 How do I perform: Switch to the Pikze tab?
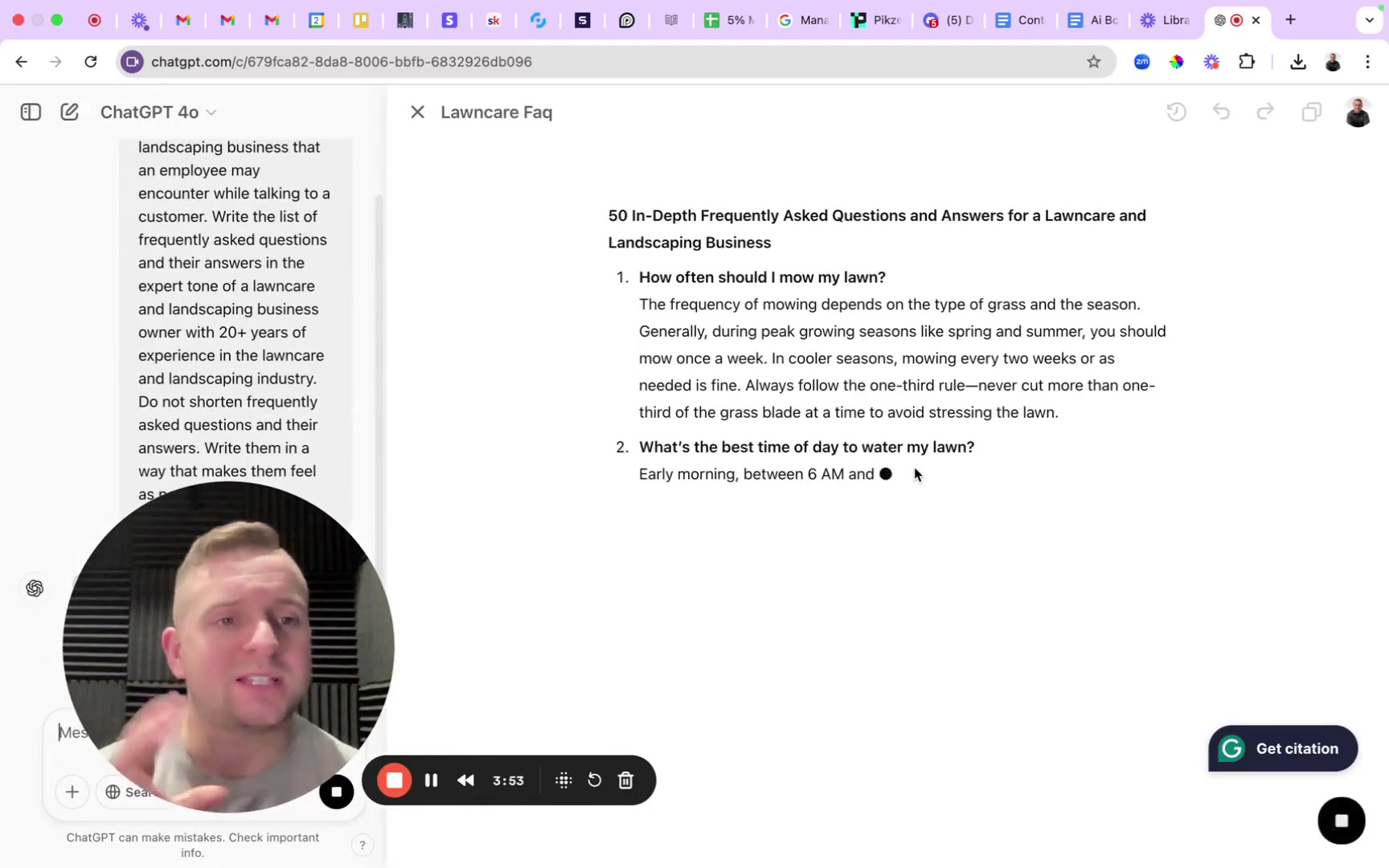click(x=876, y=20)
